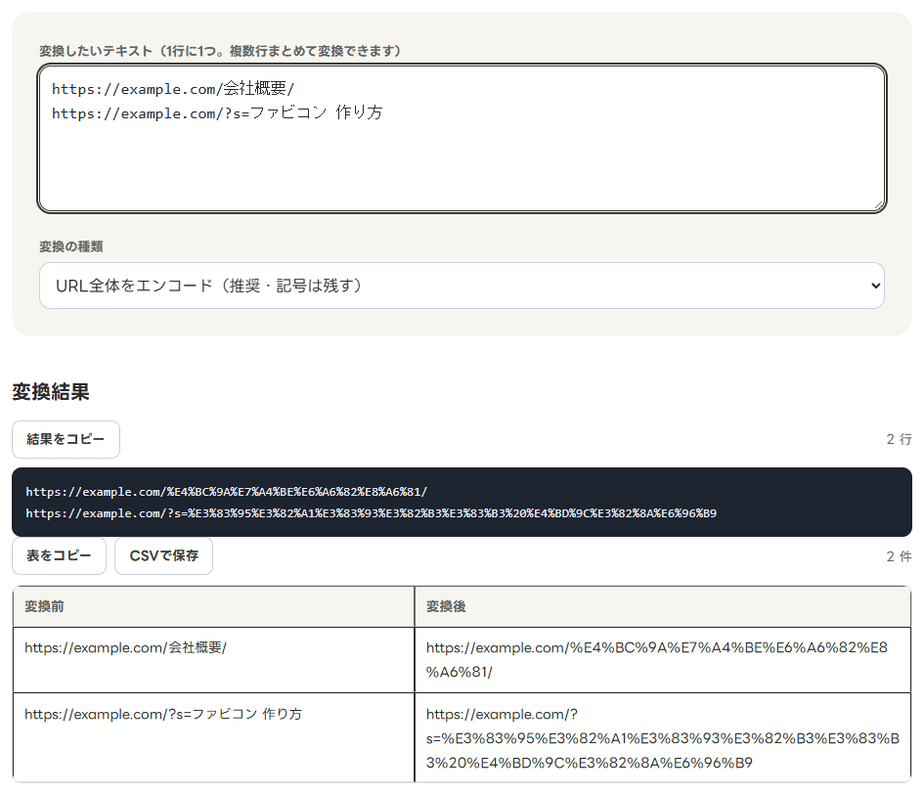Click the 変換前 cell with 会社概要 URL
The image size is (924, 795).
click(213, 660)
